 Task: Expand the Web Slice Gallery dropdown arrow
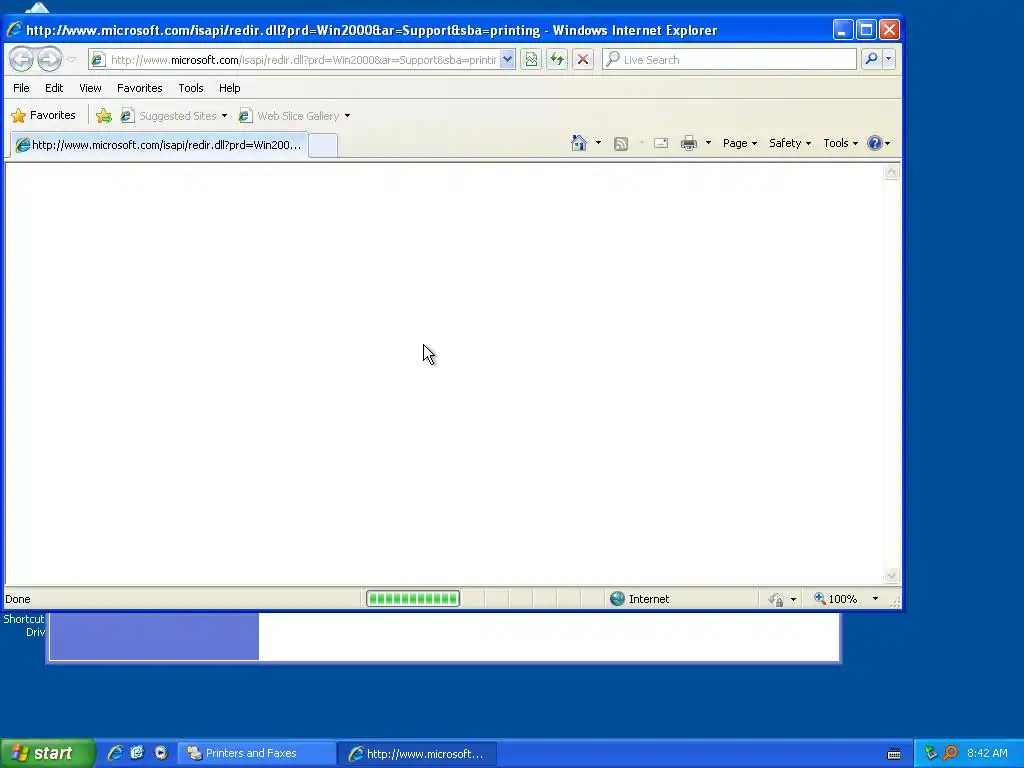(347, 116)
